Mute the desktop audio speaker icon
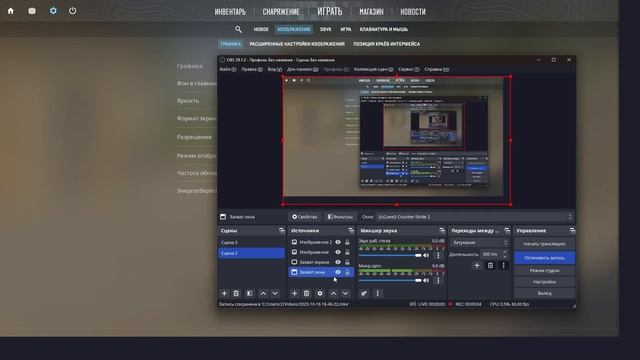This screenshot has width=640, height=360. (427, 256)
